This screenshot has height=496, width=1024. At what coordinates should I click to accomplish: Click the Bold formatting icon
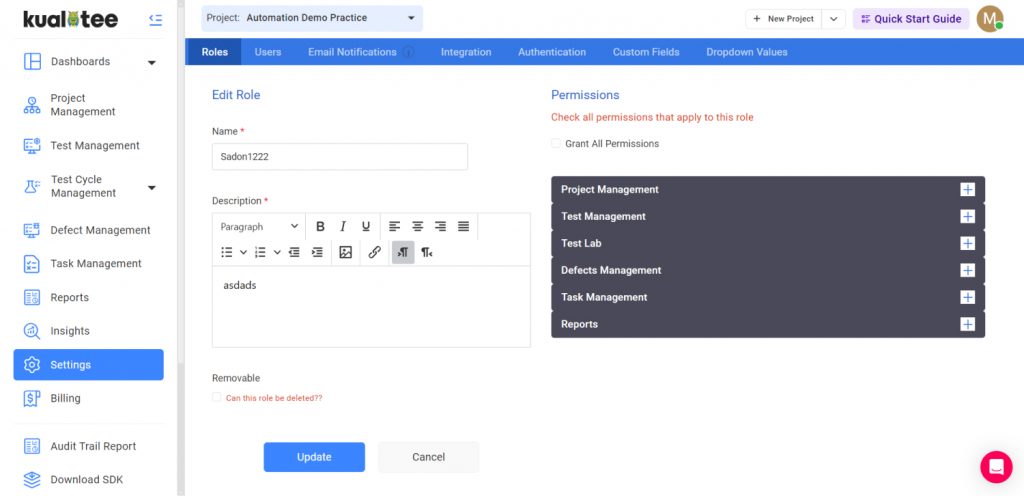pos(320,227)
